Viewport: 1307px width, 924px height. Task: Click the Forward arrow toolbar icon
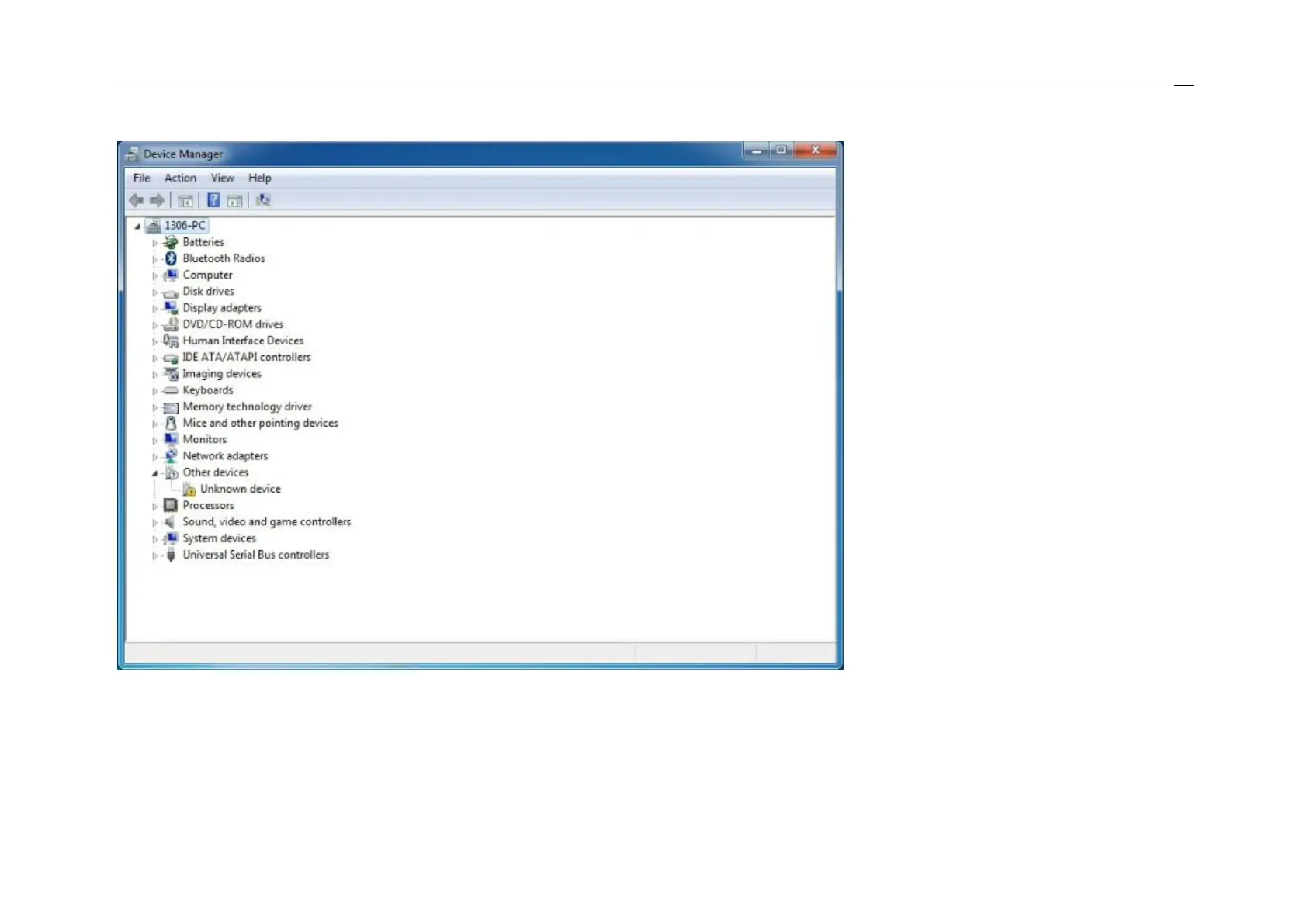pyautogui.click(x=157, y=201)
